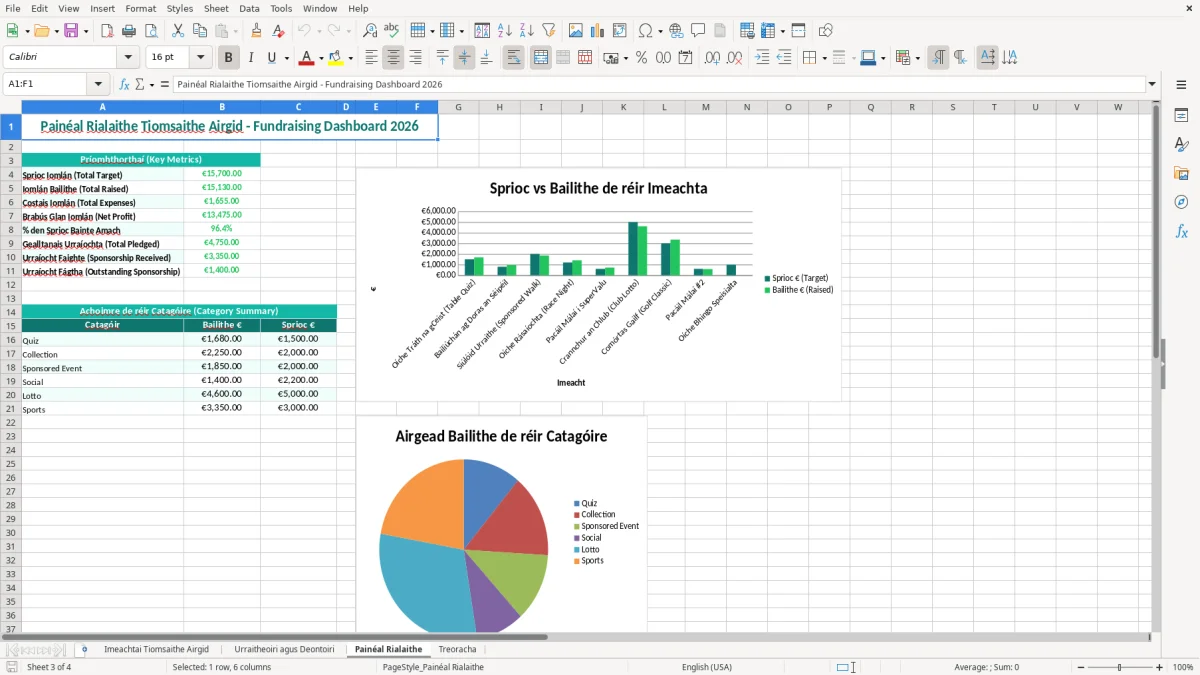Toggle Wrap Text

(x=514, y=58)
